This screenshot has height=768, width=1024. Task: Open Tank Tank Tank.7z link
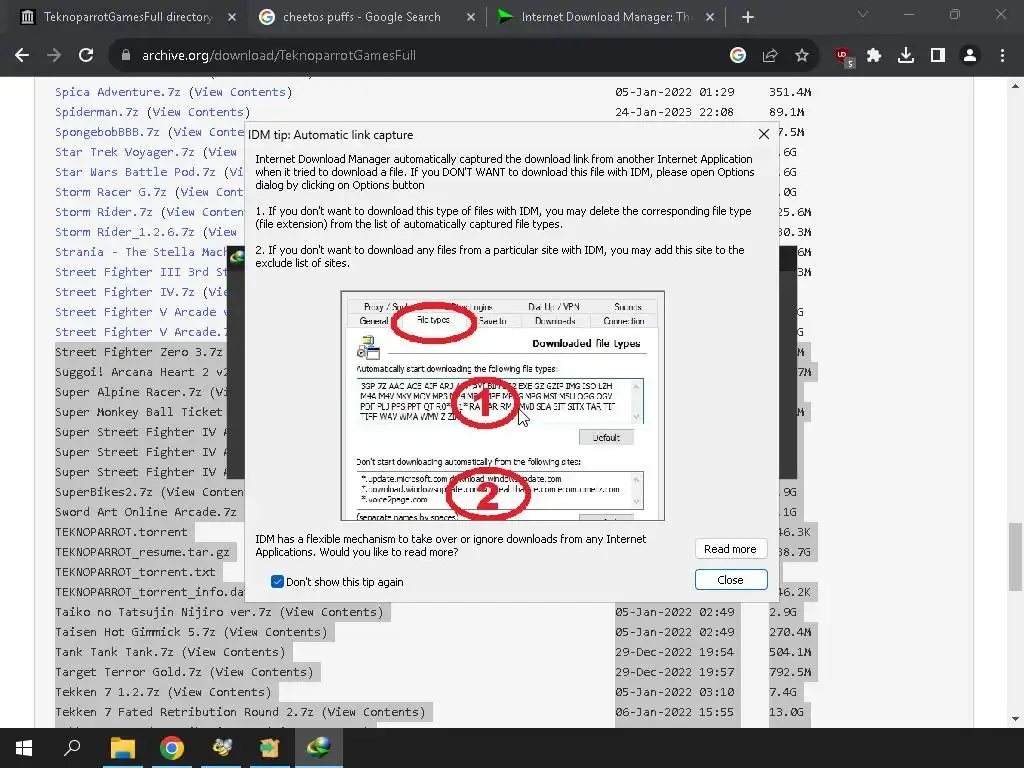tap(114, 652)
